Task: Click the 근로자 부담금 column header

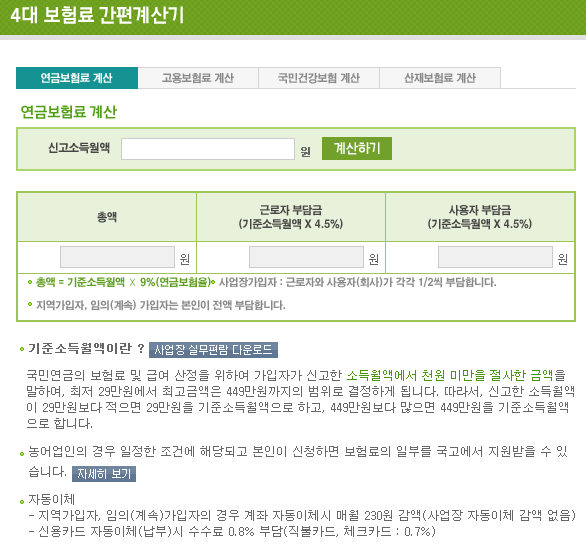Action: [x=291, y=217]
